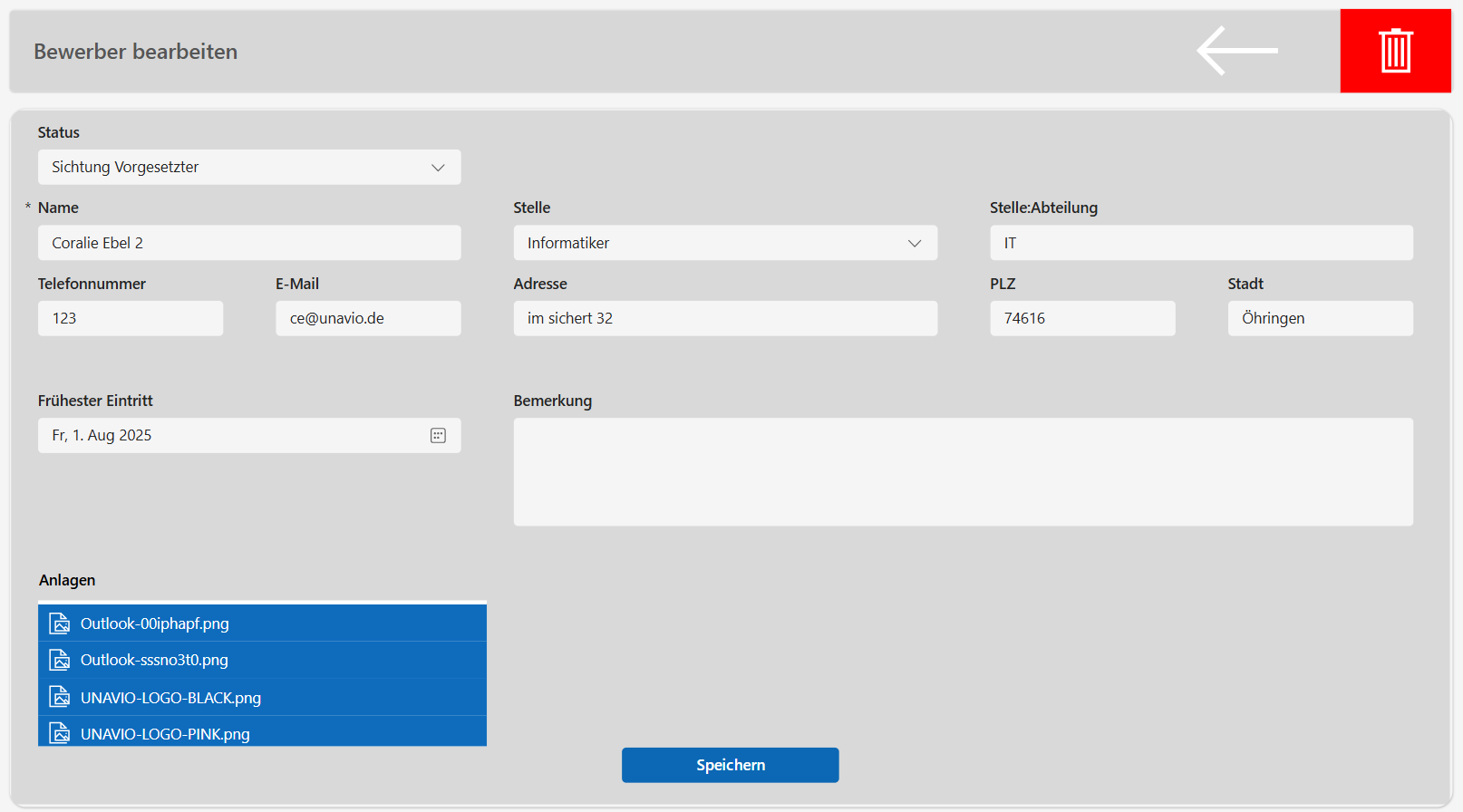Select the PLZ field containing 74616

1082,319
